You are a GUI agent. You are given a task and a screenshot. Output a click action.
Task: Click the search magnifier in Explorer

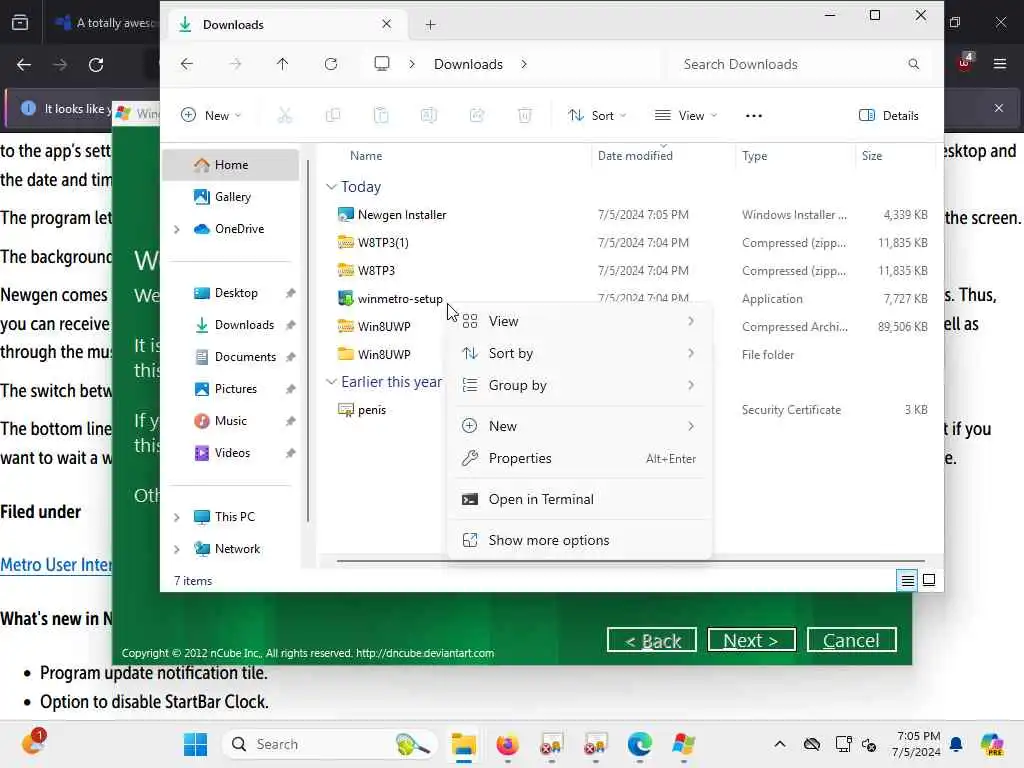click(x=914, y=64)
